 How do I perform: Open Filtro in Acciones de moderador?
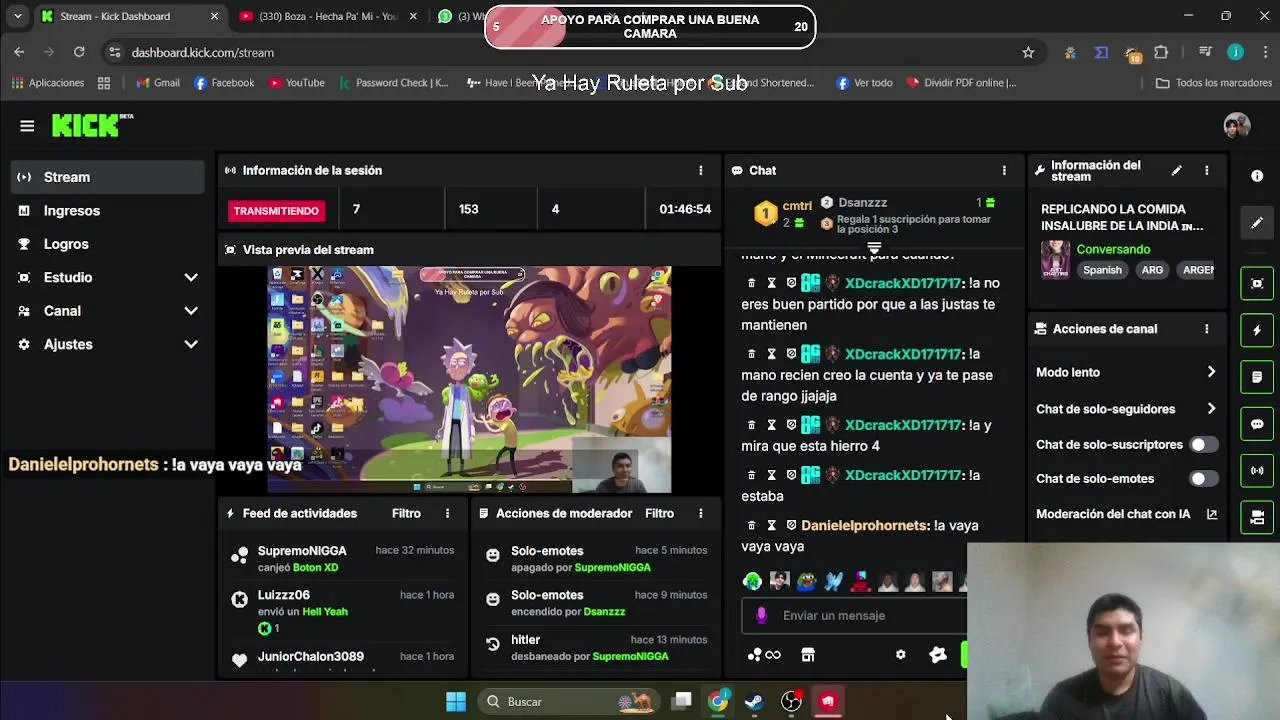(x=659, y=514)
